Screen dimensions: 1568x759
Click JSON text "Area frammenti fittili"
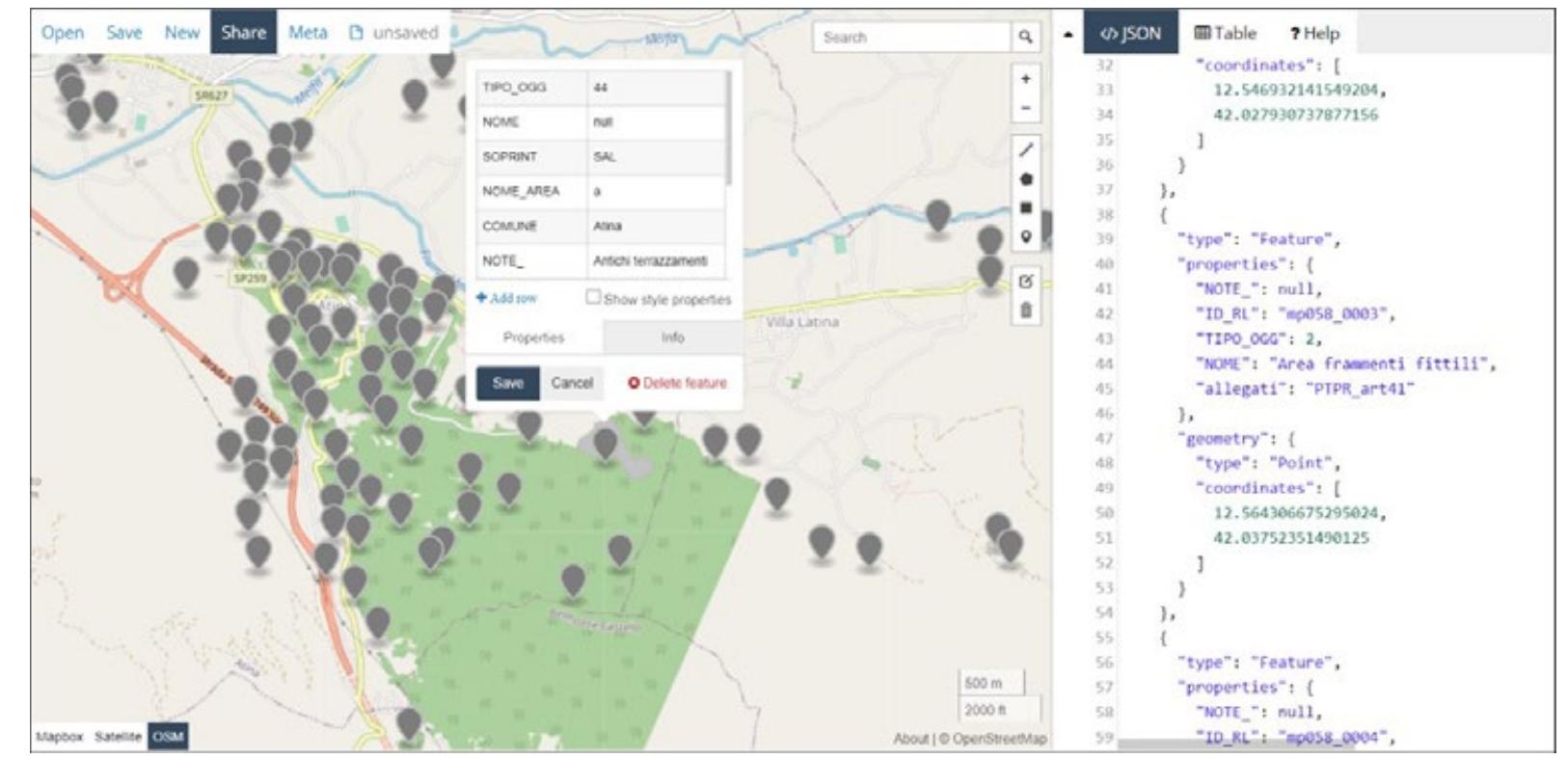point(1383,364)
